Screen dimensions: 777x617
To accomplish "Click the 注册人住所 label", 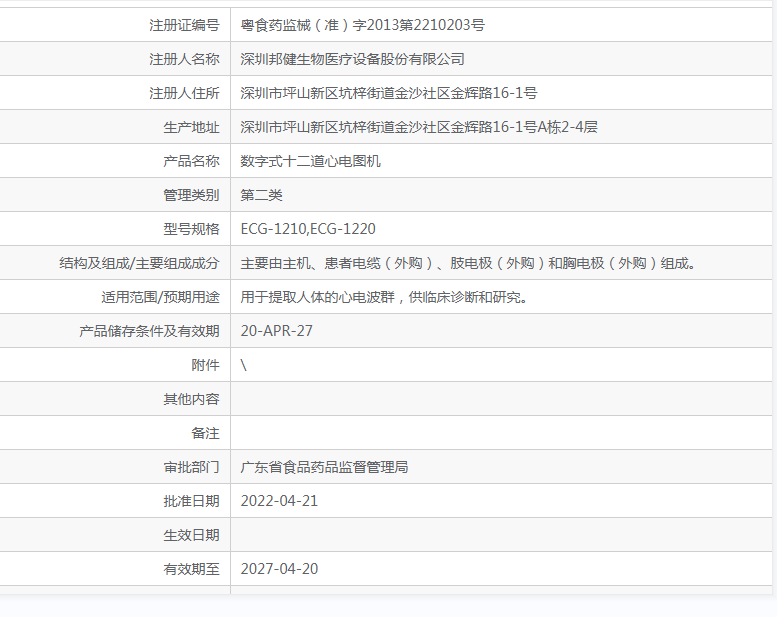I will (x=184, y=93).
